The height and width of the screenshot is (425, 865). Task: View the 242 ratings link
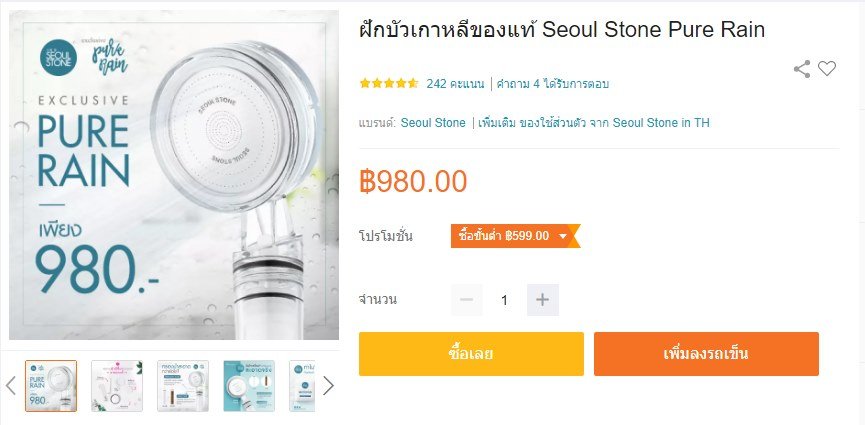(455, 84)
